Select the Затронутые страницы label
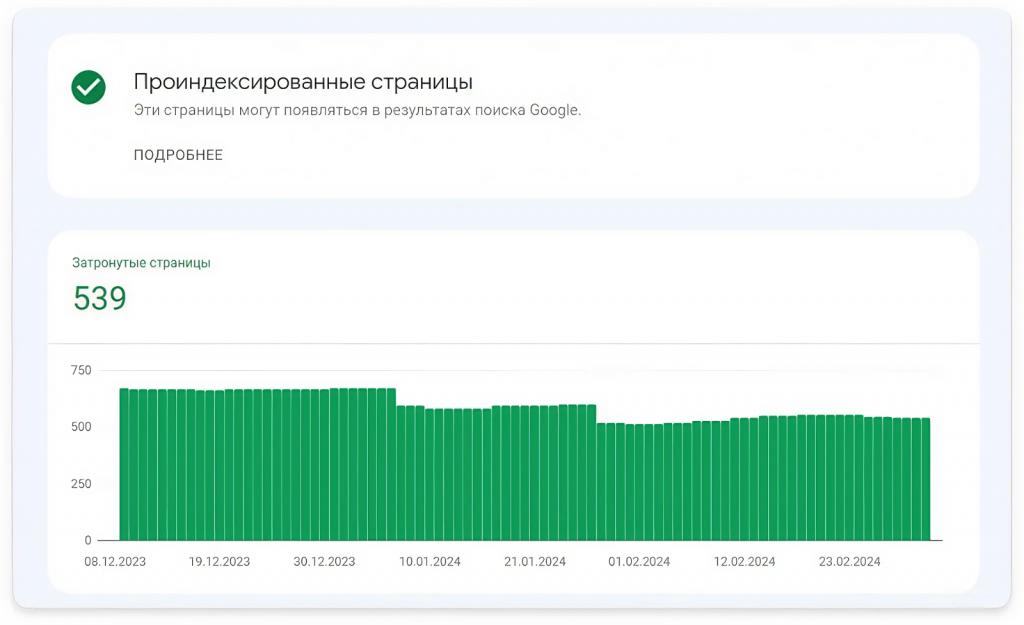1024x625 pixels. [x=141, y=263]
